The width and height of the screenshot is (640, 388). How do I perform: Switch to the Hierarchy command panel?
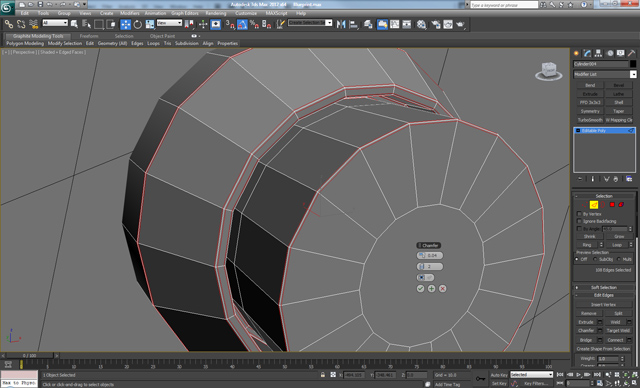tap(598, 53)
